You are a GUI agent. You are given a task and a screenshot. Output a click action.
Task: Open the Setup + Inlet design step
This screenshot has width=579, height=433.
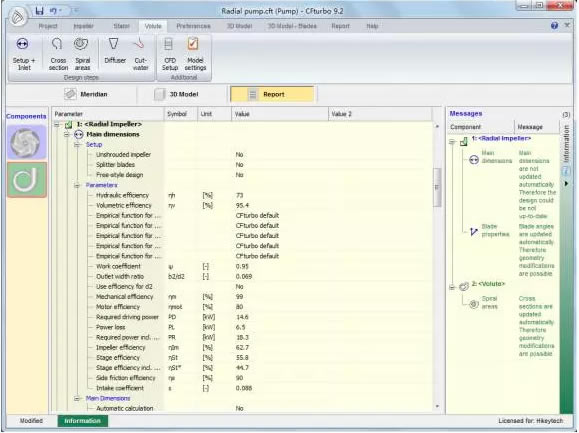click(24, 54)
